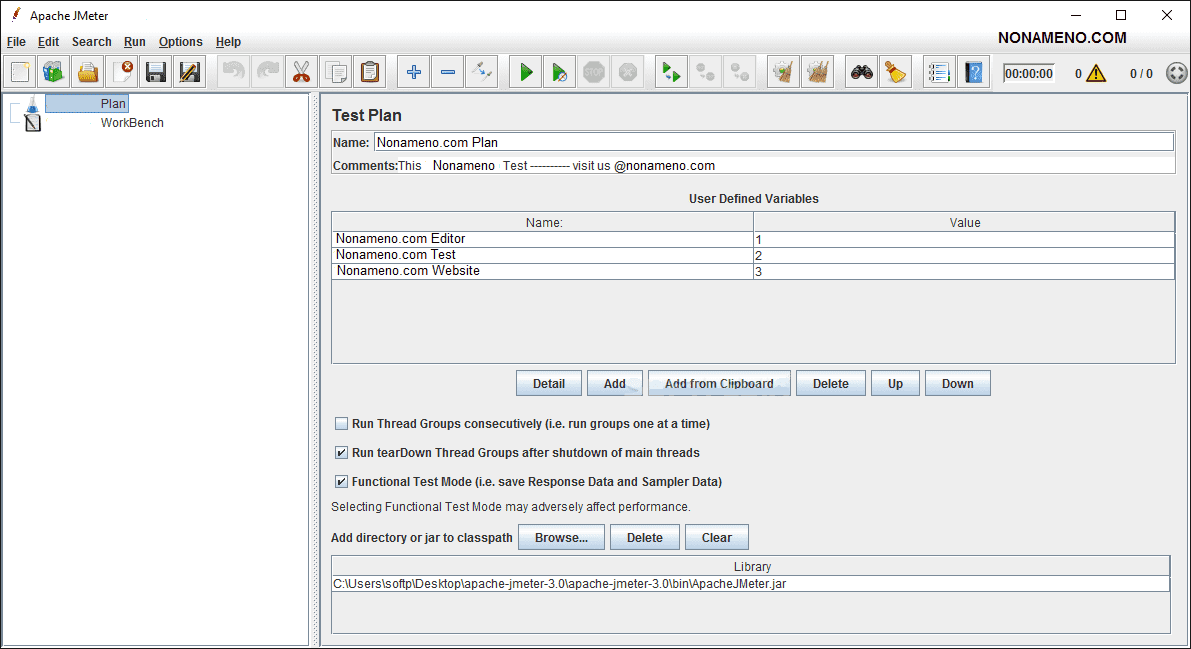Screen dimensions: 1191x649
Task: Select WorkBench node in the tree
Action: pyautogui.click(x=132, y=123)
